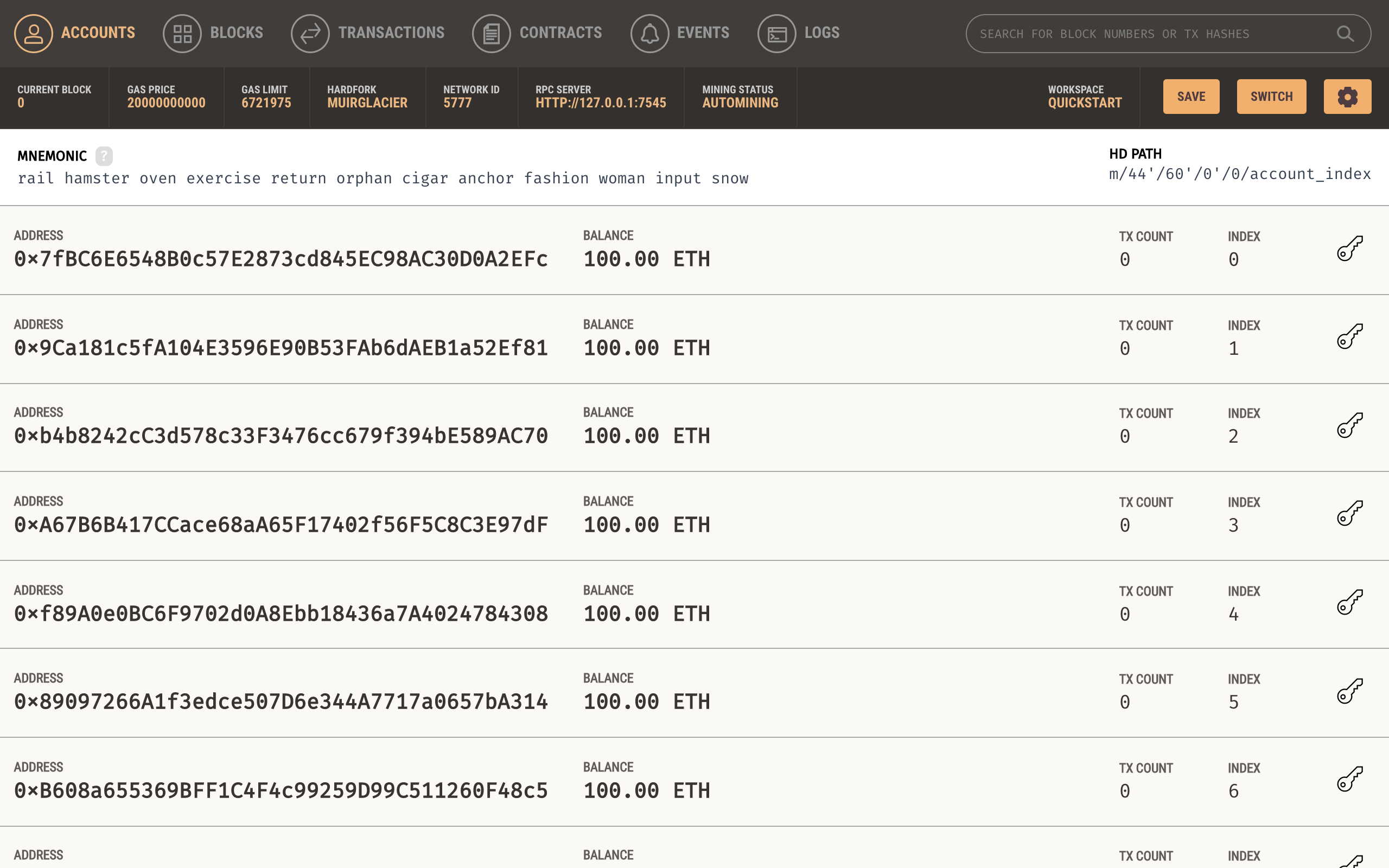Show private key for account index 3

[x=1349, y=514]
